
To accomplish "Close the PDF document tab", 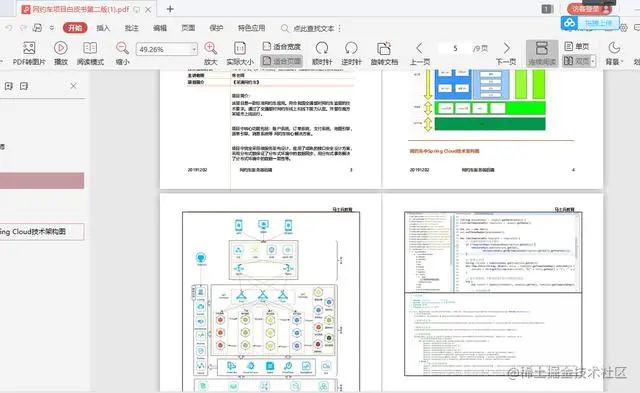I will 148,9.
